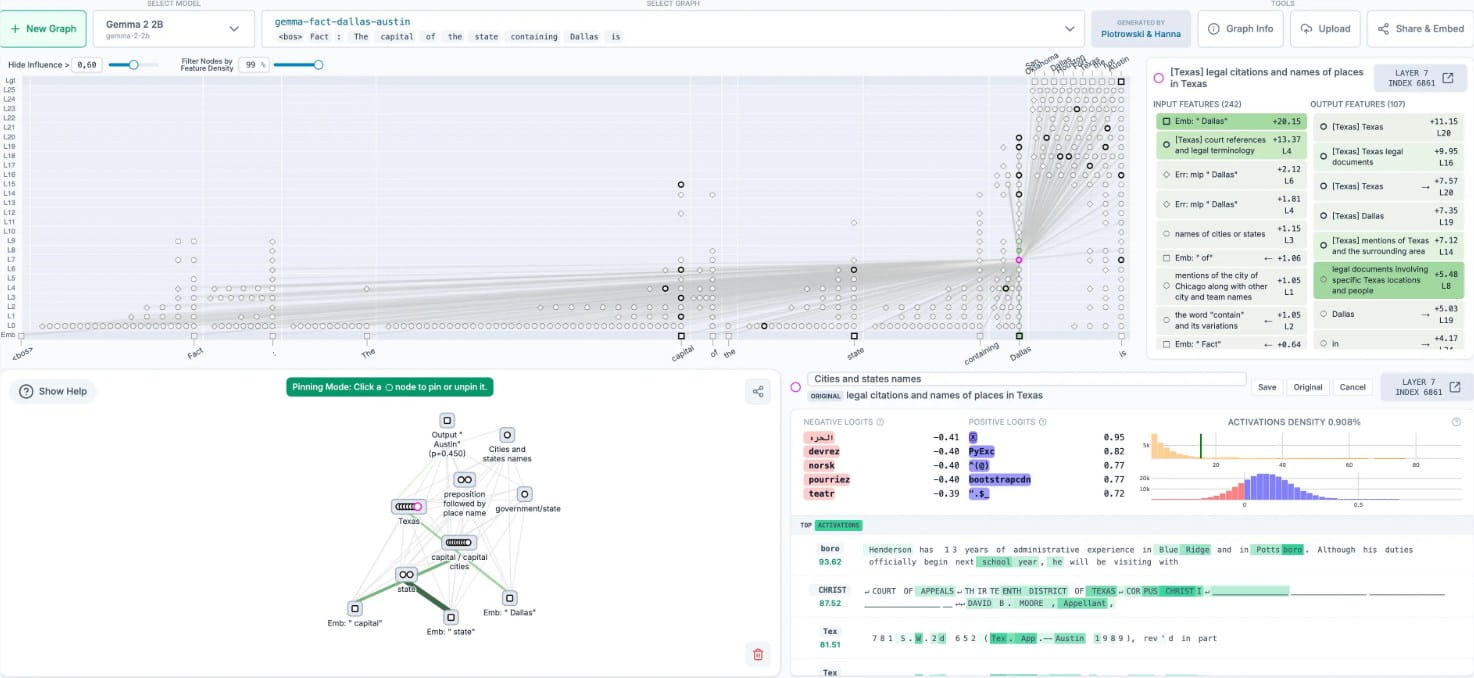Select the [Texas] Dallas output feature

coord(1388,216)
